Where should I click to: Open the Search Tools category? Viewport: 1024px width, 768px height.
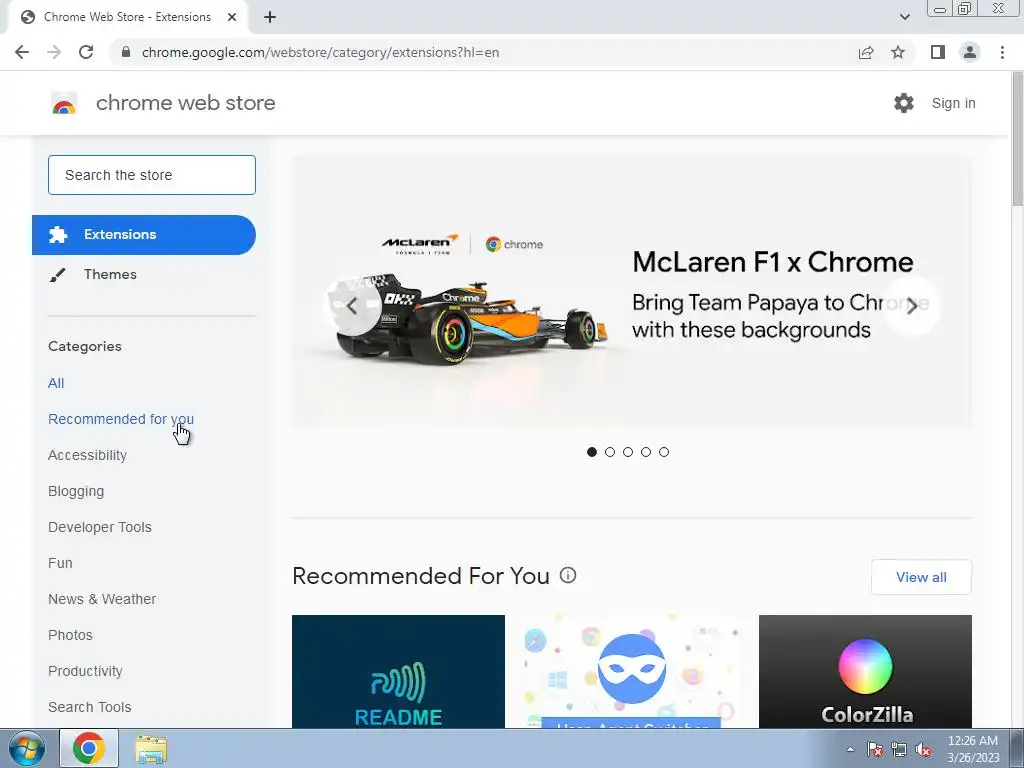point(89,707)
